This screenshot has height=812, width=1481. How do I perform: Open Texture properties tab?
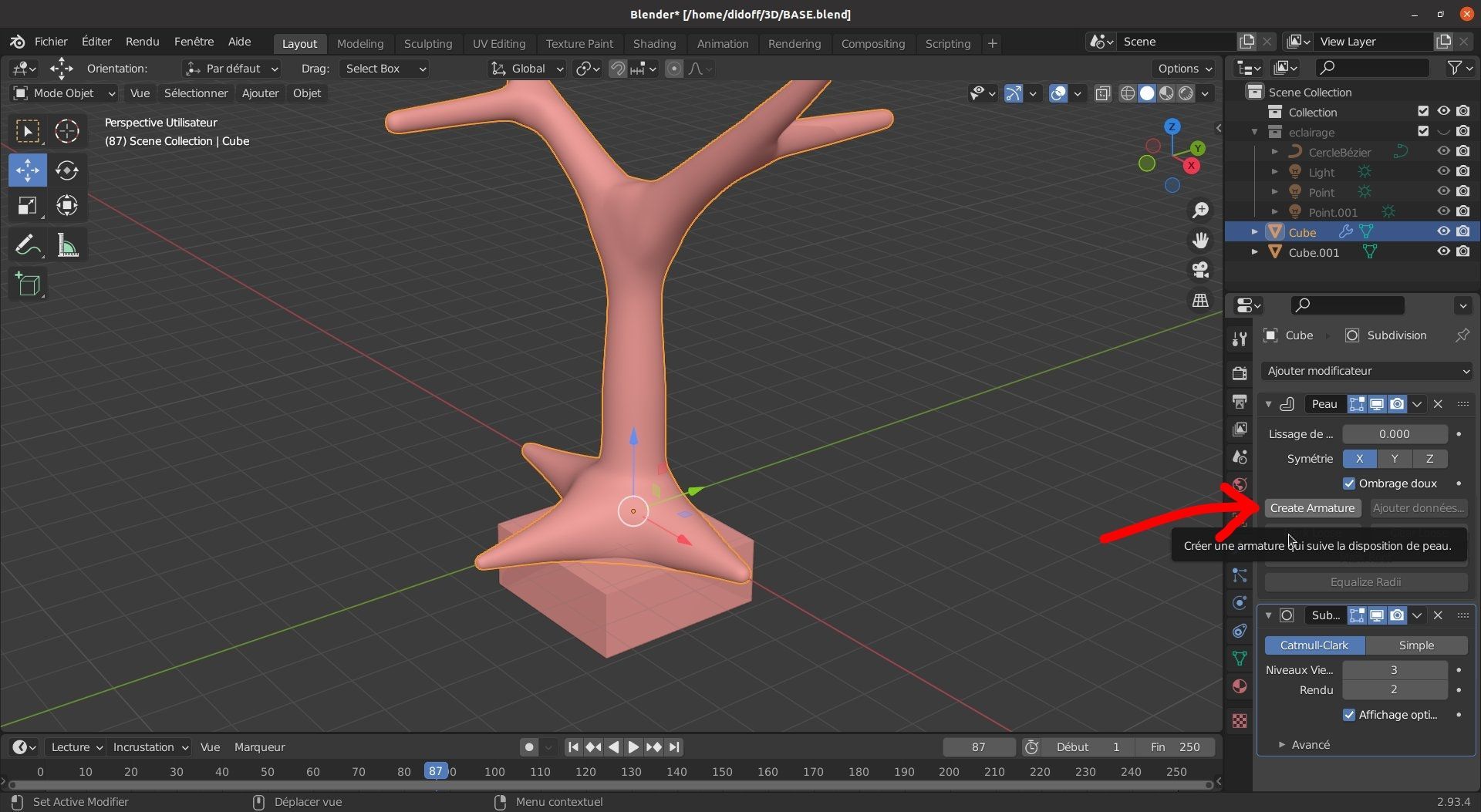tap(1240, 721)
